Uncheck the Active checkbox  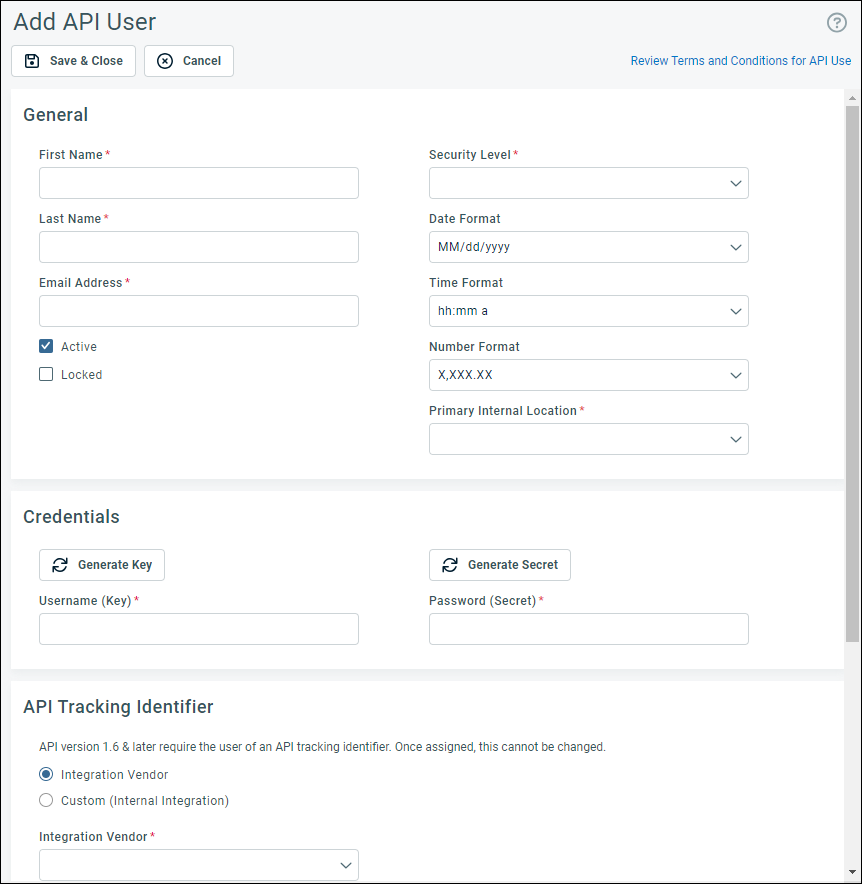46,347
